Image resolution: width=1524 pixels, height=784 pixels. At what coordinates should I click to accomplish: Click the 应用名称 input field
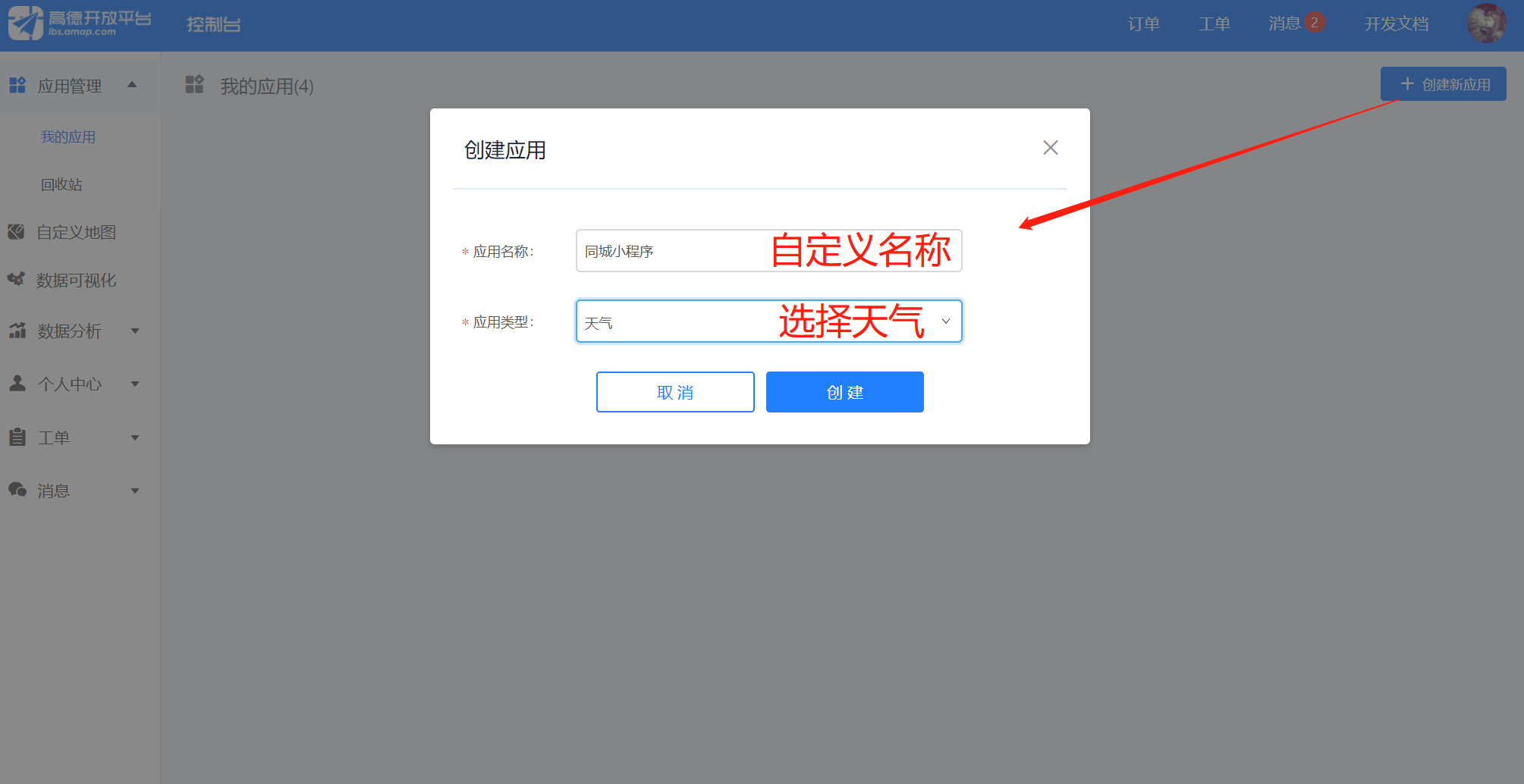769,251
